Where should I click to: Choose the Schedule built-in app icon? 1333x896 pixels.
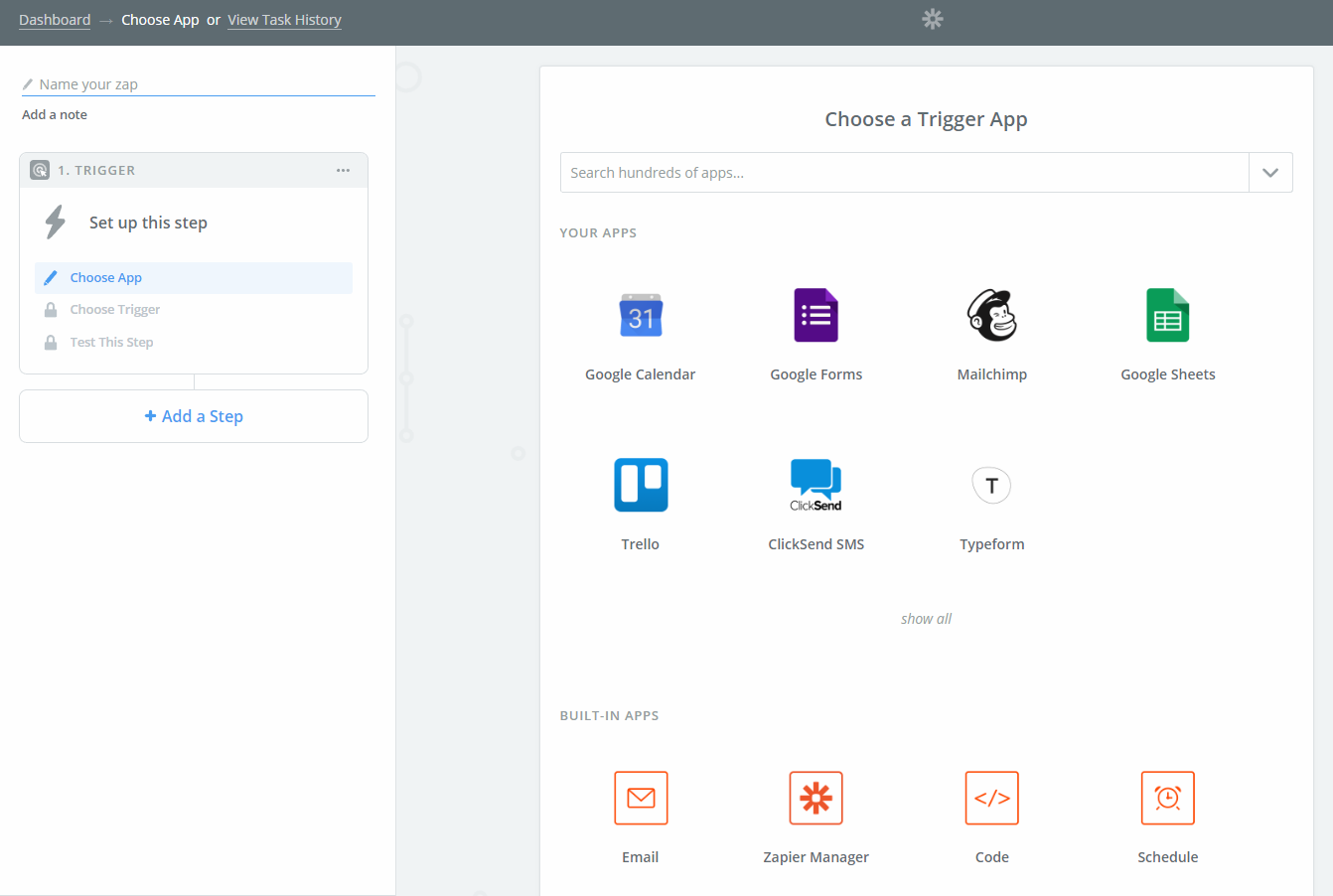tap(1167, 798)
